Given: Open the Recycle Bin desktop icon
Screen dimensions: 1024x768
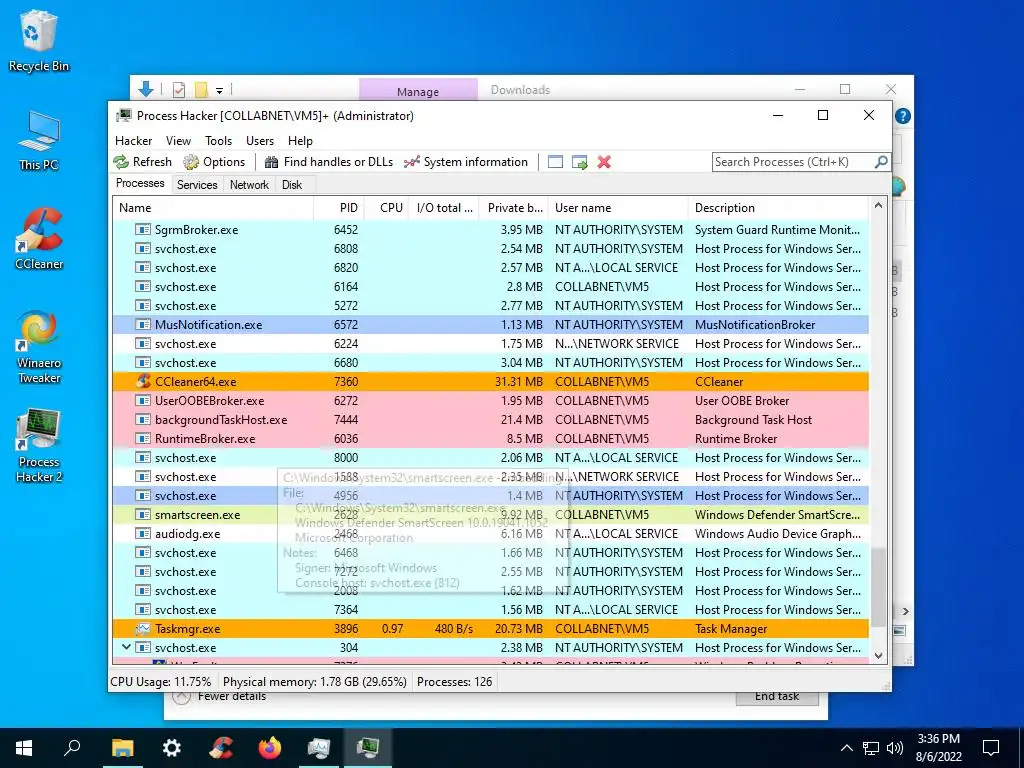Looking at the screenshot, I should click(x=39, y=40).
